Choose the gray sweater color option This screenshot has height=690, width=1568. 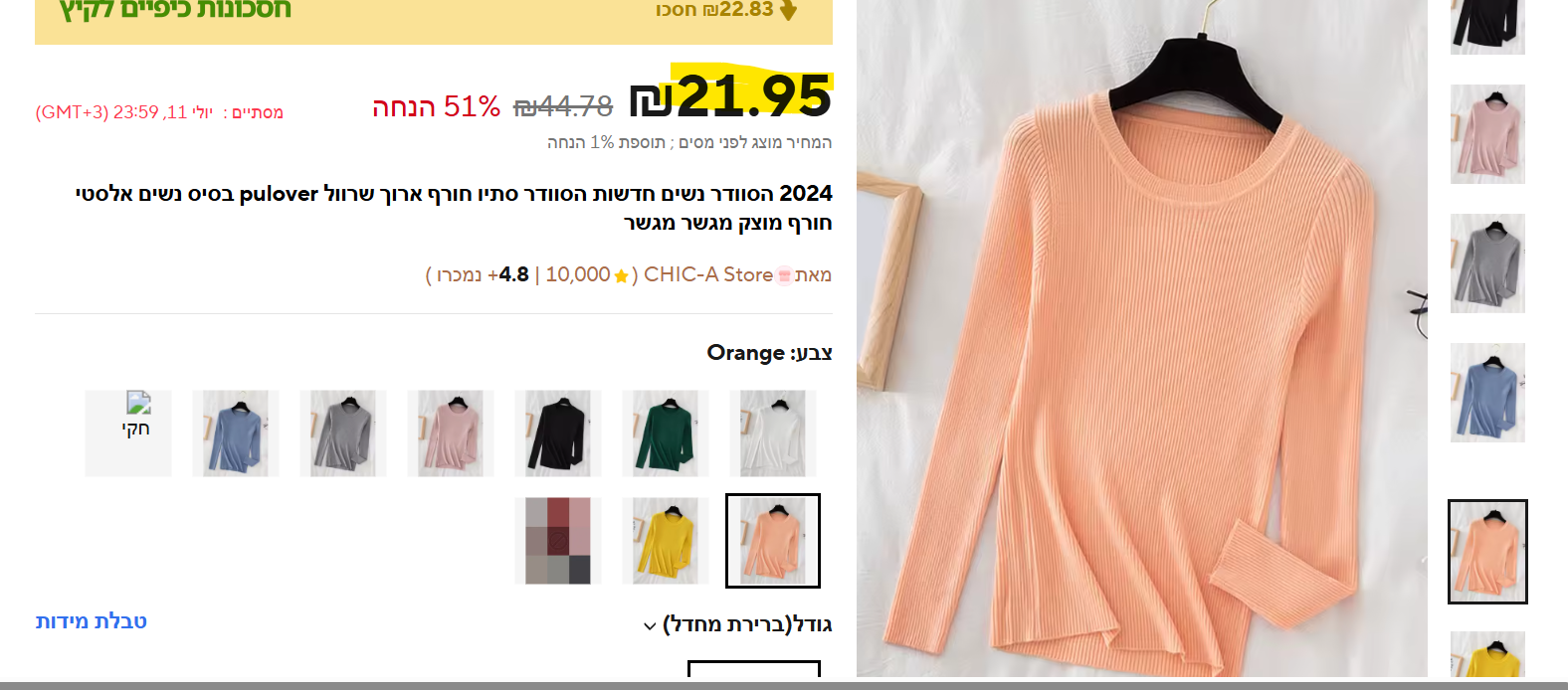343,433
